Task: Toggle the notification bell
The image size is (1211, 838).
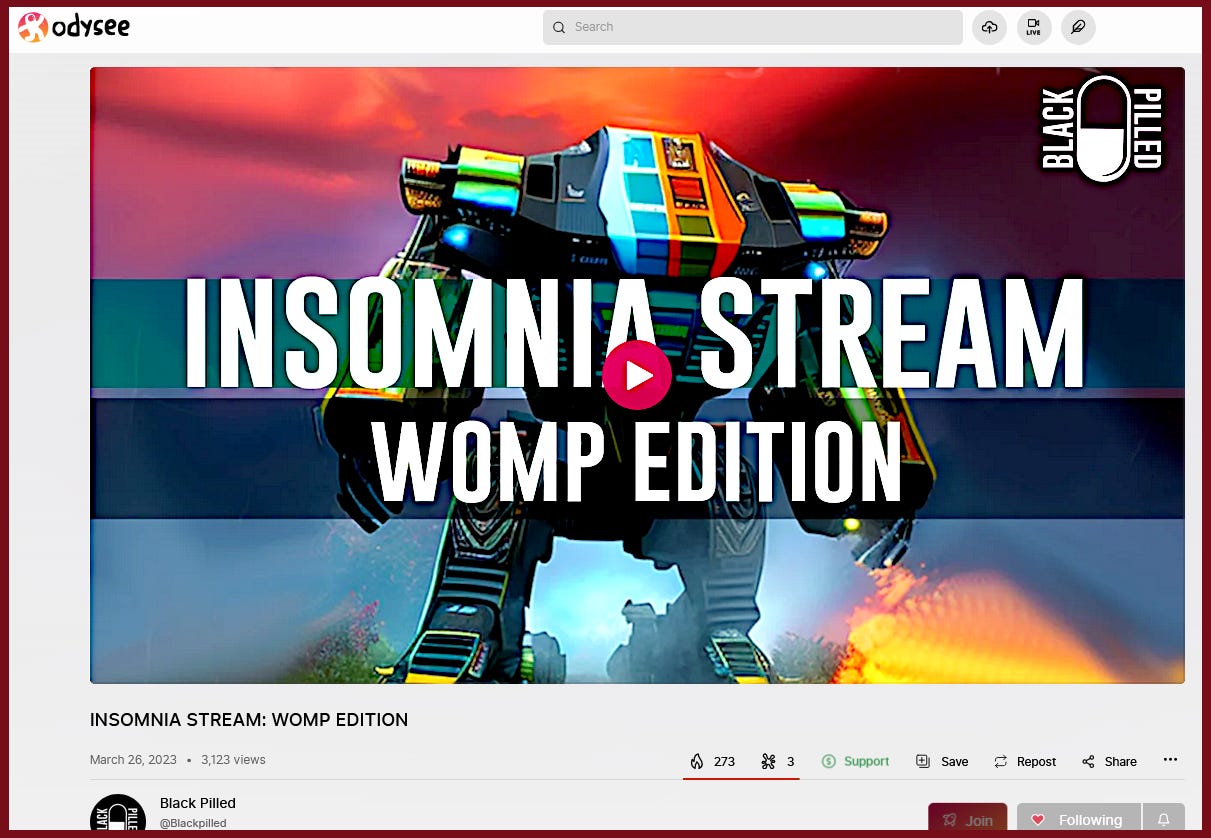Action: [1163, 818]
